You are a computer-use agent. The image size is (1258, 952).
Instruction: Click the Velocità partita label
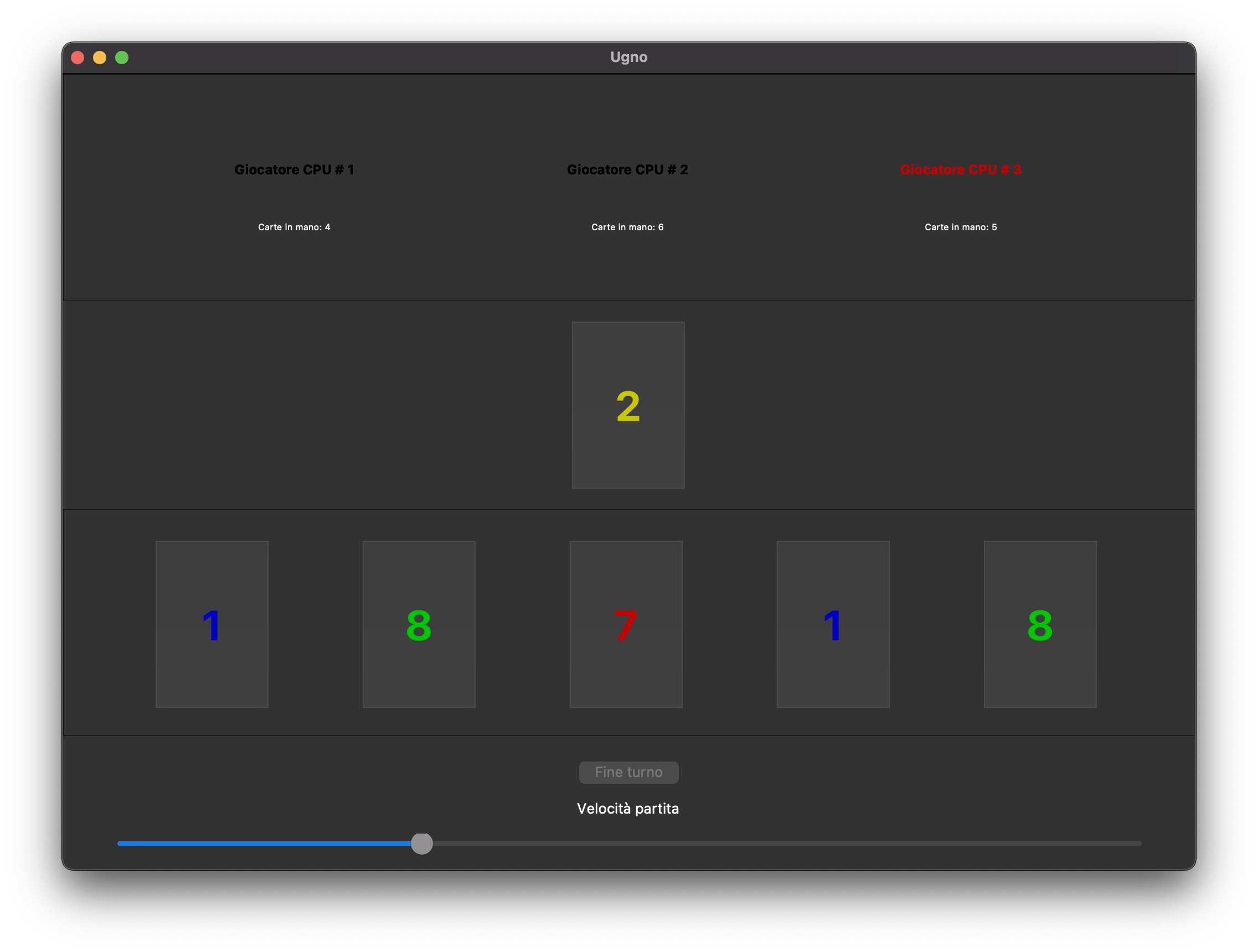[x=628, y=808]
